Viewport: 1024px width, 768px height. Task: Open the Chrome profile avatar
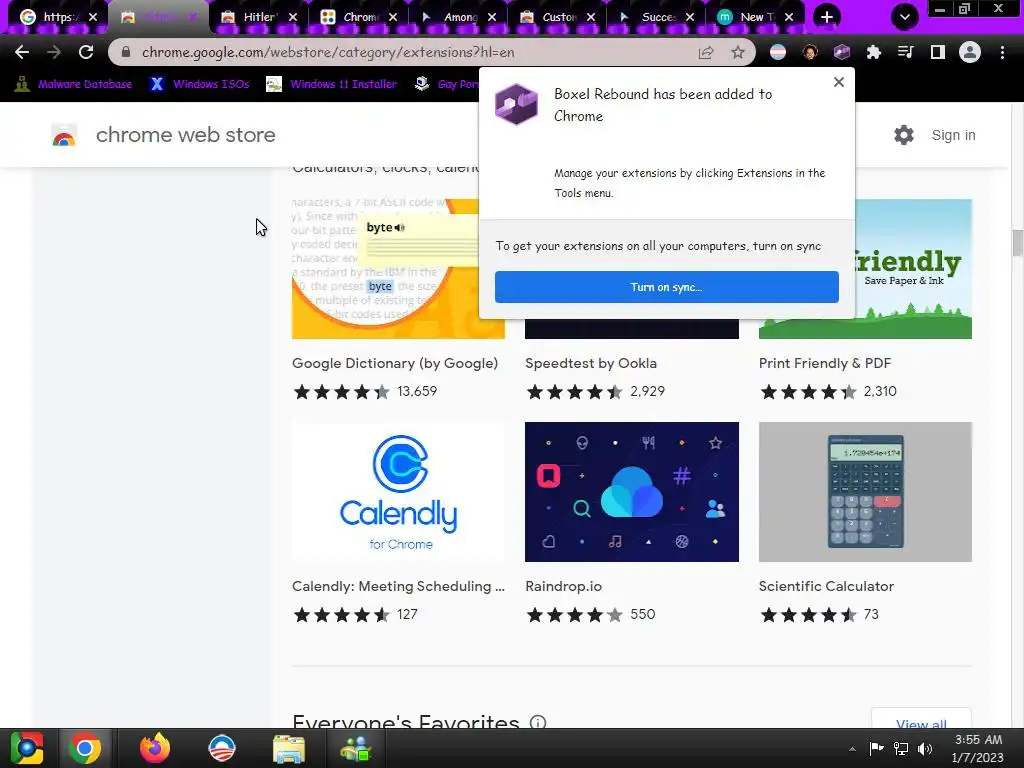(x=970, y=52)
